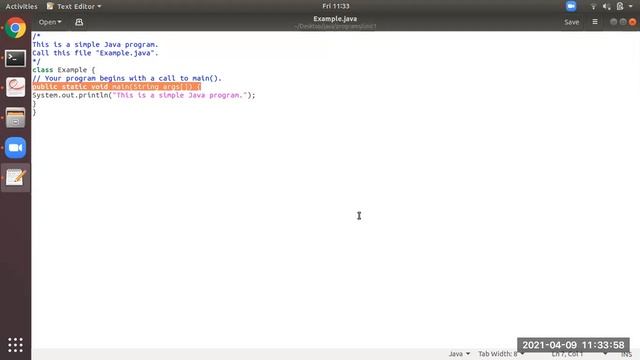Click the class Example line
Screen dimensions: 640x360
point(64,70)
